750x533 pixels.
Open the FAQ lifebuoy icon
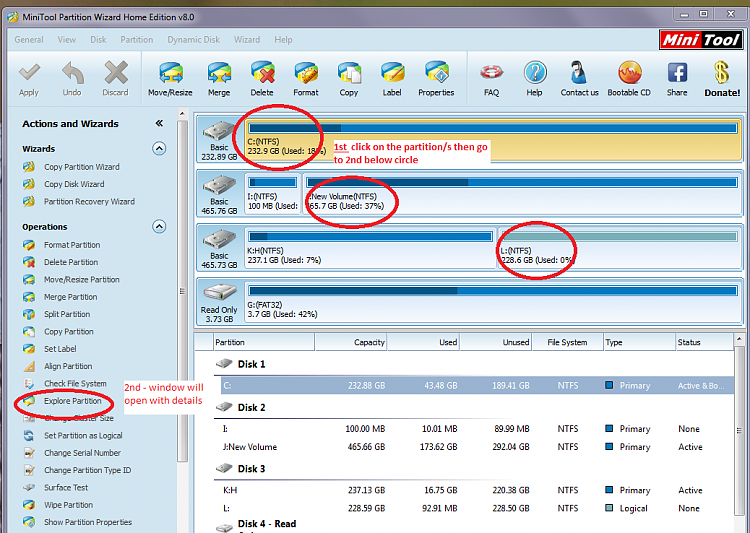492,73
